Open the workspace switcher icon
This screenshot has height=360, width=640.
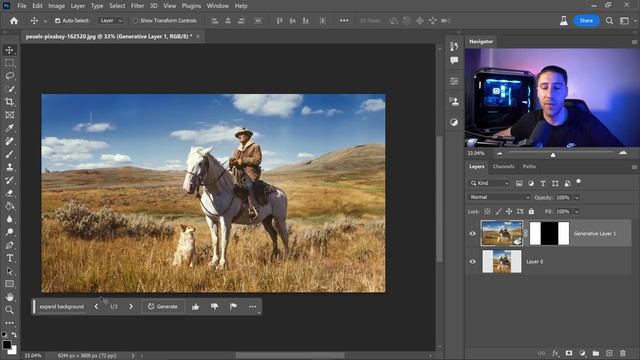point(624,20)
